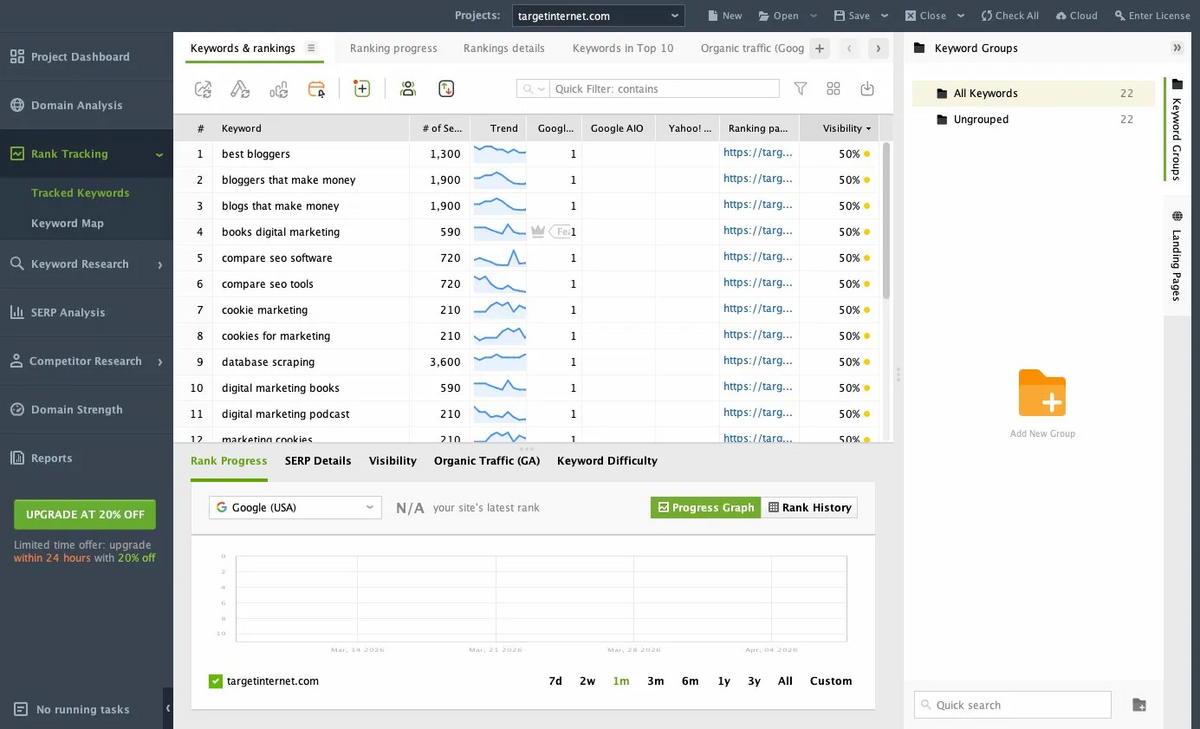Select the All Keywords group
The height and width of the screenshot is (729, 1200).
(1033, 93)
